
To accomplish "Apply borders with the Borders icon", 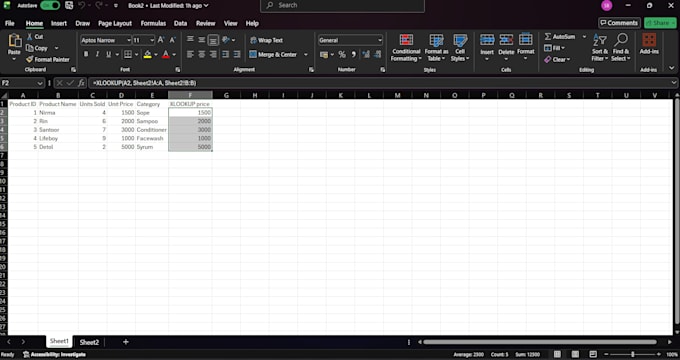I will (x=128, y=55).
